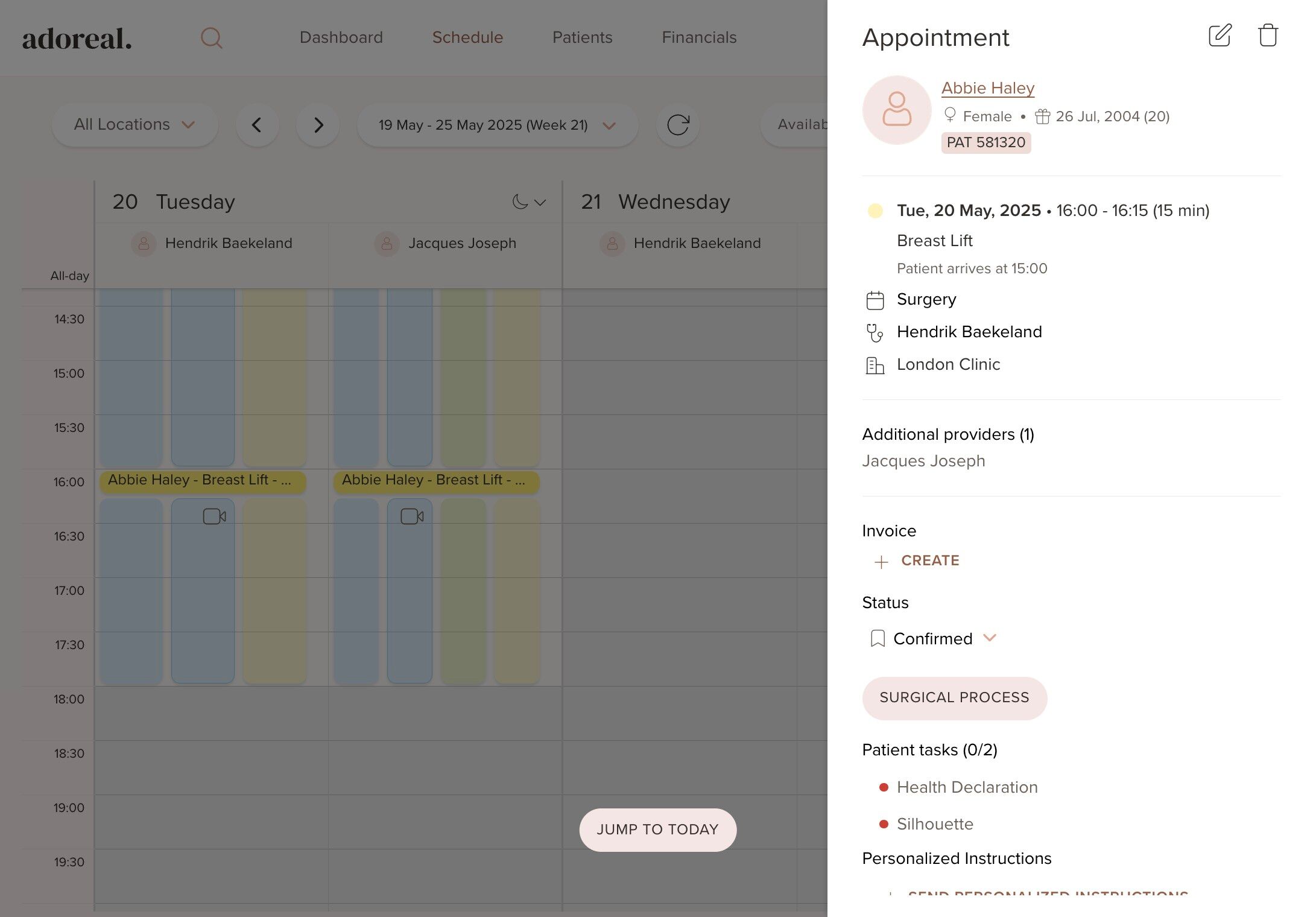
Task: Click the video camera icon under Hendrik Baekeland
Action: pyautogui.click(x=214, y=516)
